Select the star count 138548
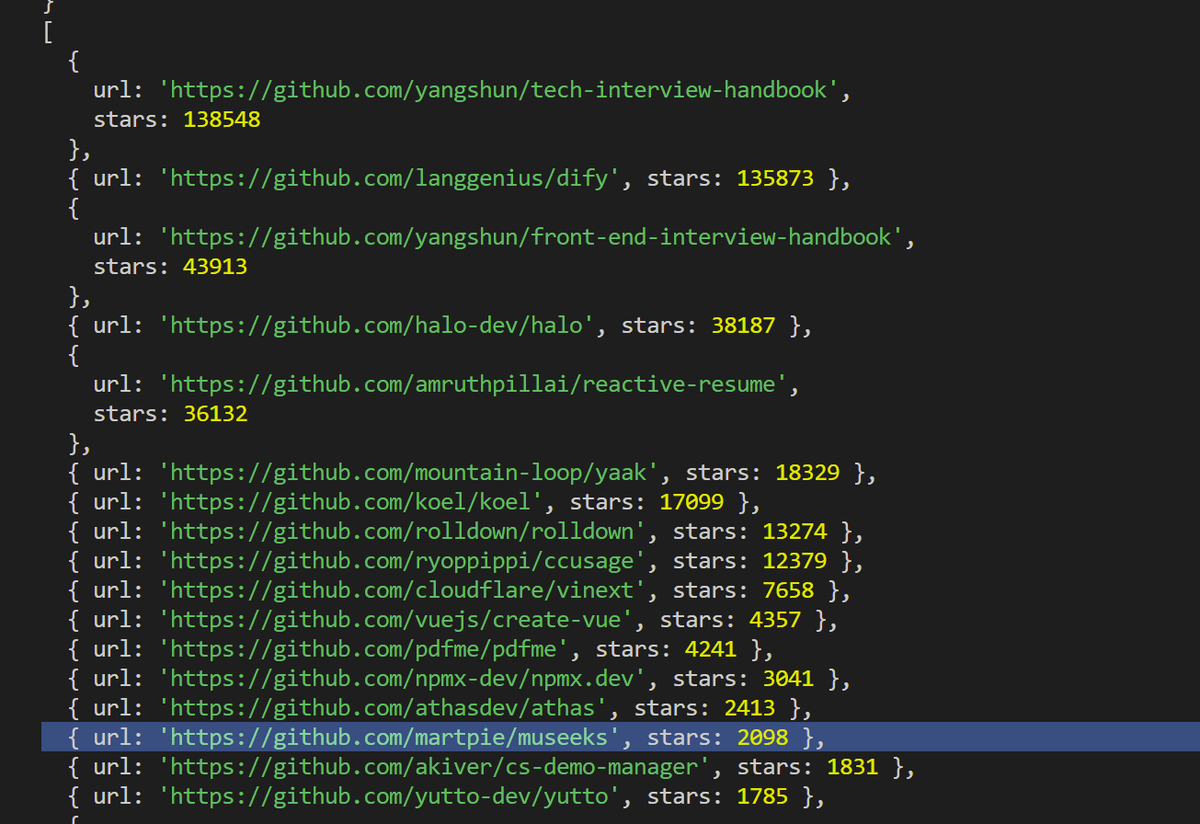Viewport: 1200px width, 824px height. coord(222,120)
